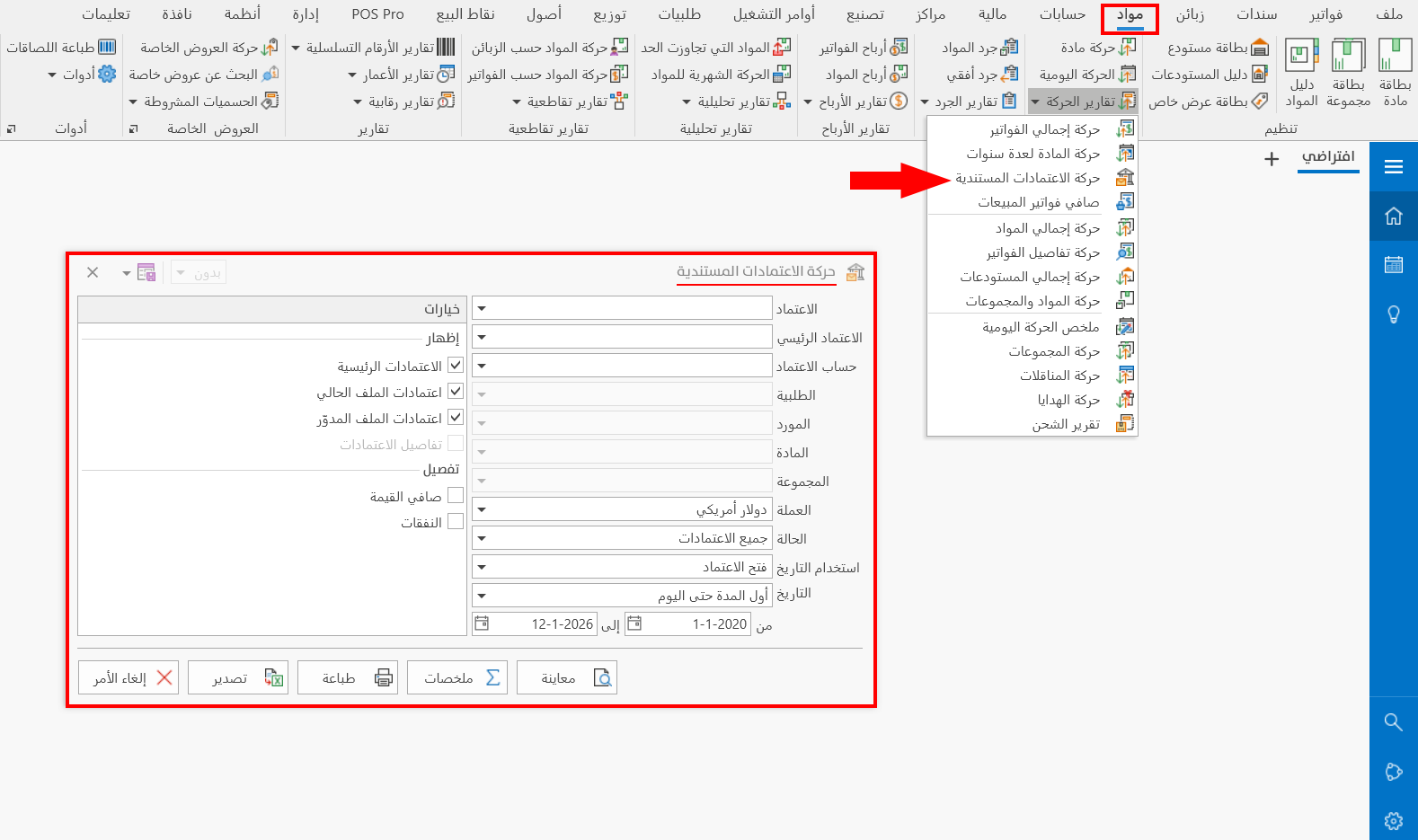Open حركة مادة report

click(x=1098, y=48)
